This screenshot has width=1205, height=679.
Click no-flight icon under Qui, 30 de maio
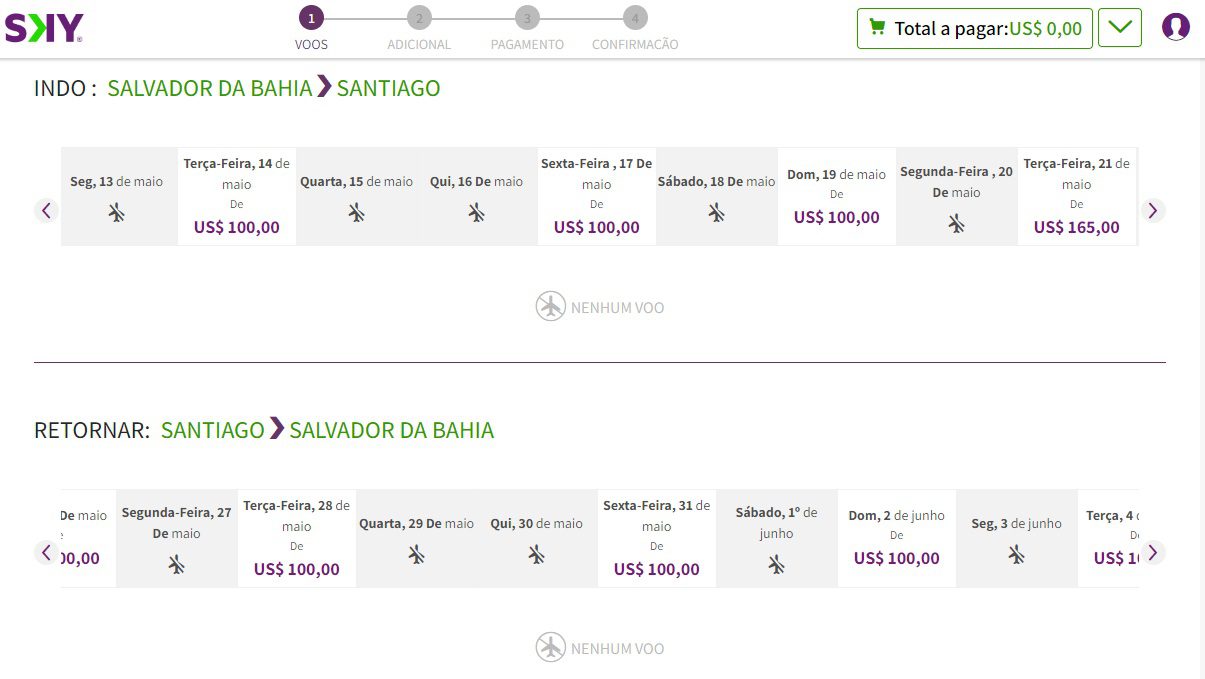537,554
